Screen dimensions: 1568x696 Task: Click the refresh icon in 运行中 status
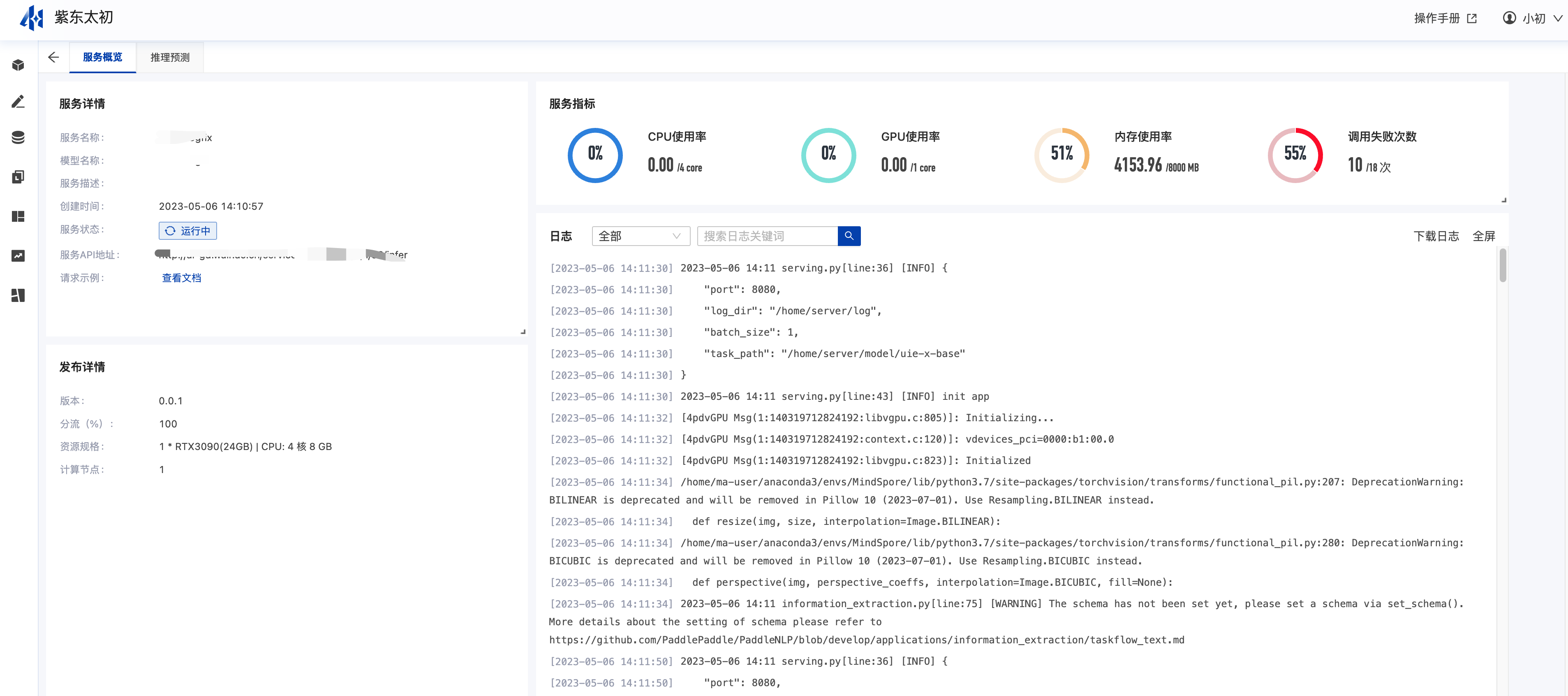pos(171,231)
